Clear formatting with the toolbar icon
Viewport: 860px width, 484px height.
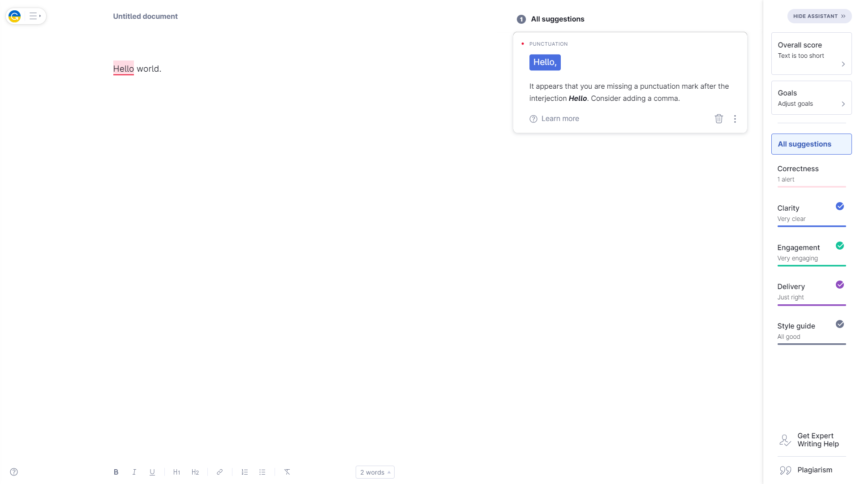[x=287, y=472]
